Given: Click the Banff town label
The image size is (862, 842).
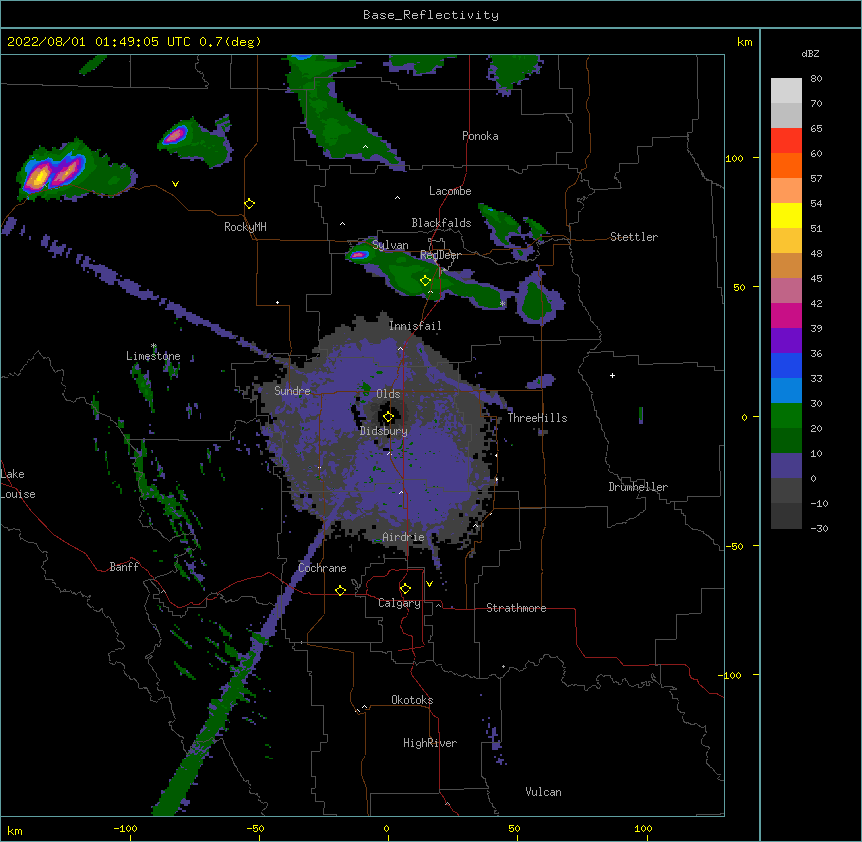Looking at the screenshot, I should tap(124, 567).
